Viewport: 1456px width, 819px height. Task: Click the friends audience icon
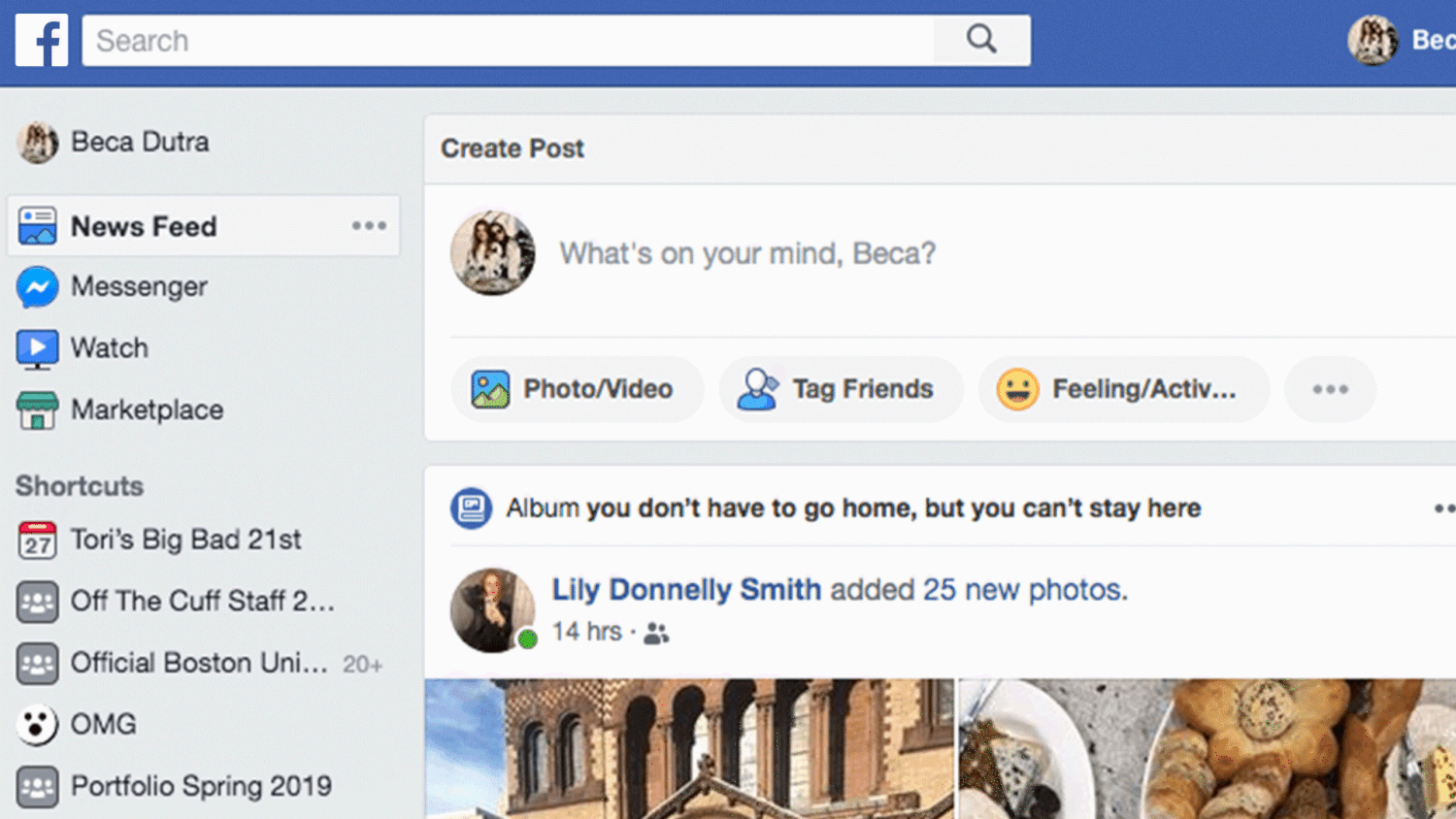coord(657,634)
